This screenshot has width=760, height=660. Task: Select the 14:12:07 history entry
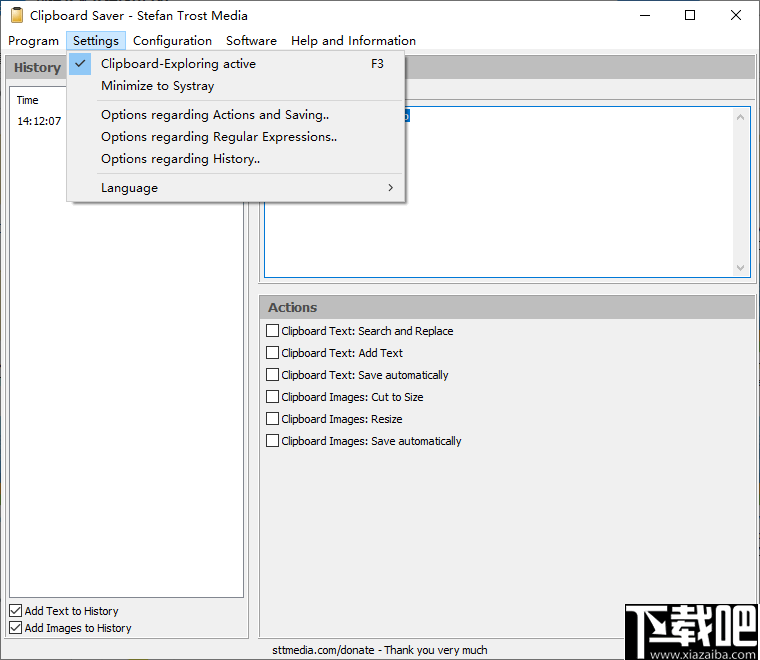(39, 121)
